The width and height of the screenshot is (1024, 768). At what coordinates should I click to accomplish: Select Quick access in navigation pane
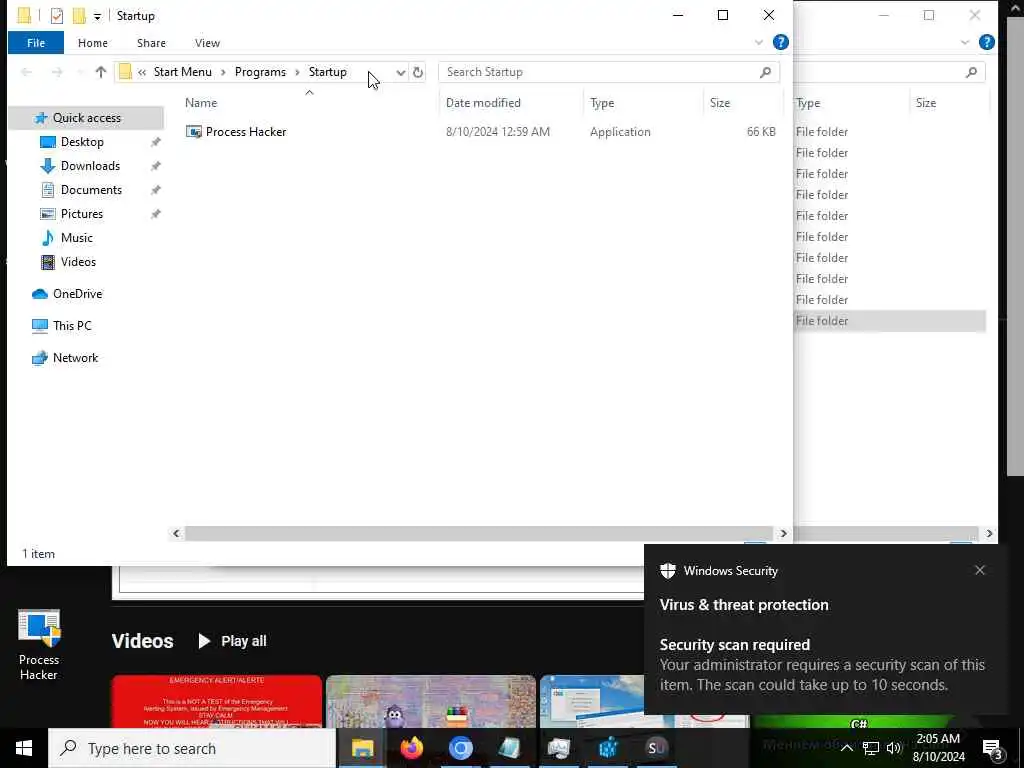pos(86,118)
